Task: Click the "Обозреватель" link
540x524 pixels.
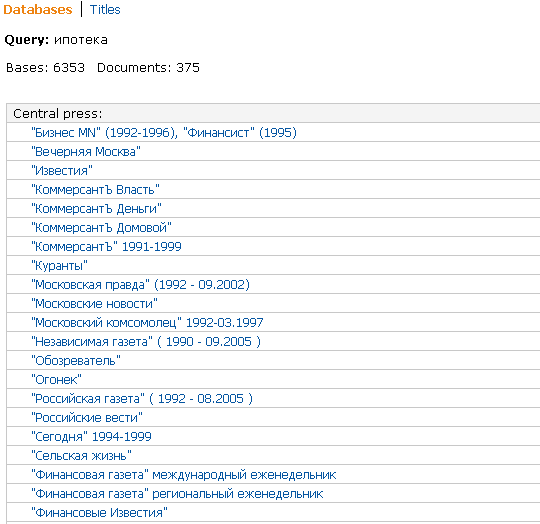Action: (76, 360)
